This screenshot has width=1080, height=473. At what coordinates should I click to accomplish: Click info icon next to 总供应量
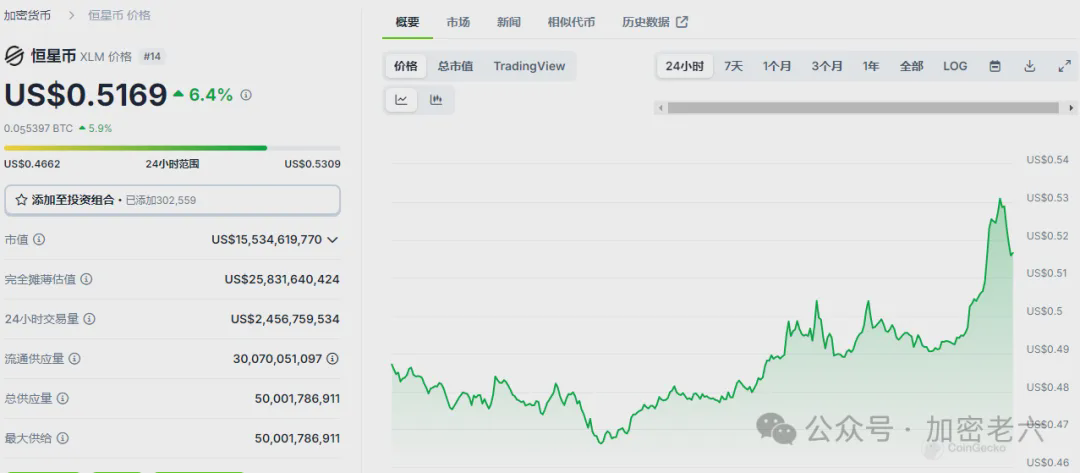(x=63, y=399)
